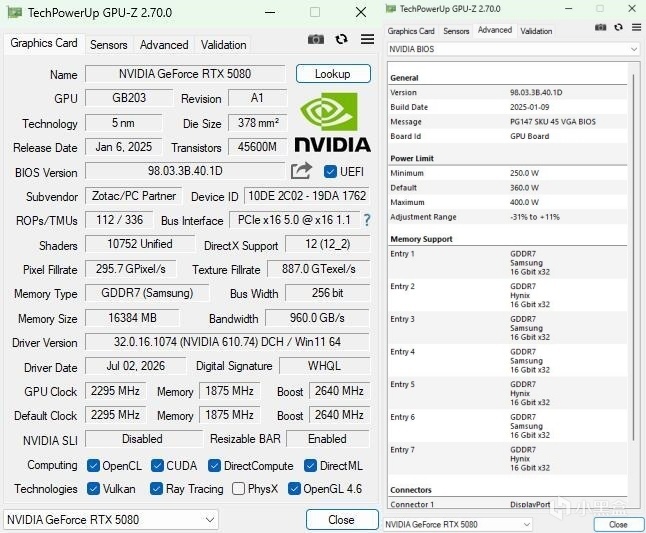Toggle the OpenGL 4.6 checkbox
This screenshot has height=533, width=646.
294,489
